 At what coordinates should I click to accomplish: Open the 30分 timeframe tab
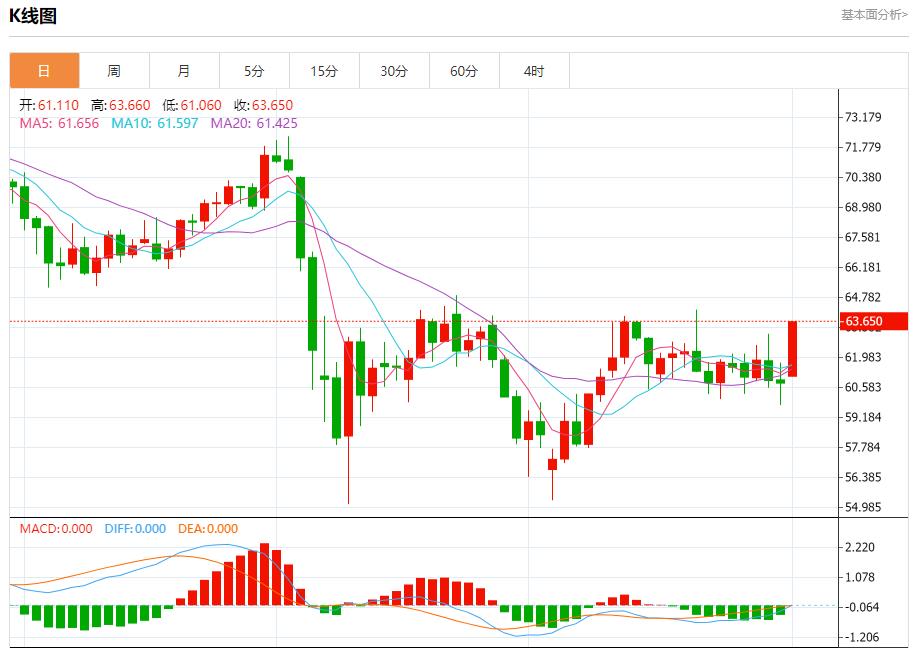point(393,70)
